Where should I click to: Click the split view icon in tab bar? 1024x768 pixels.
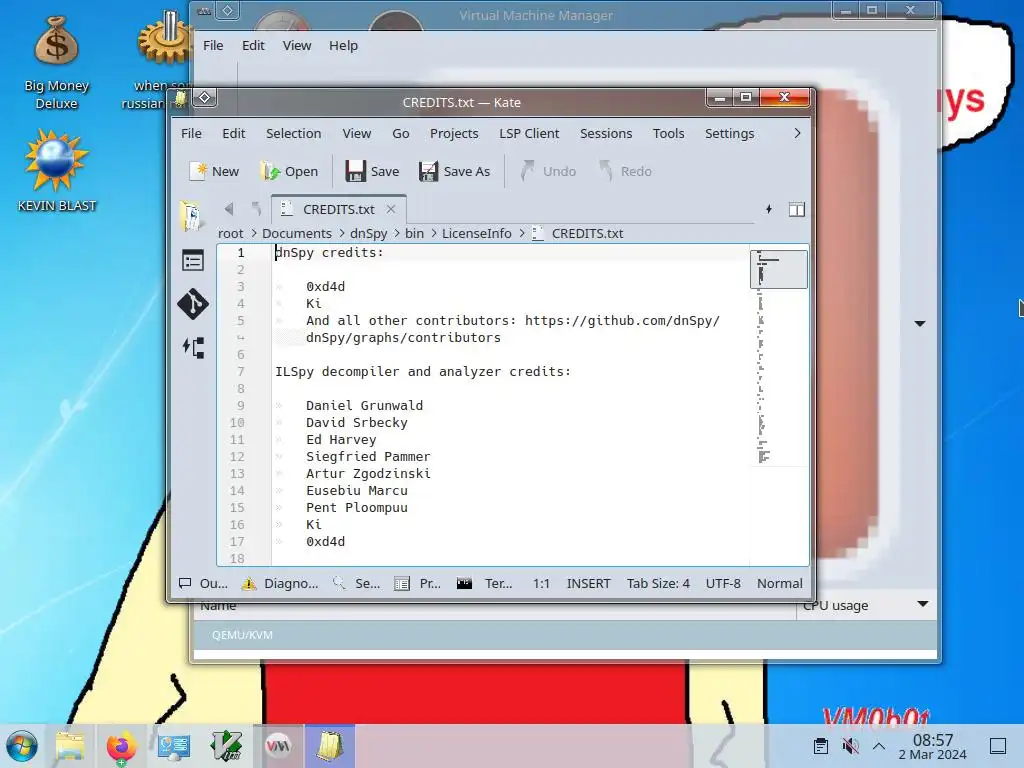[x=797, y=209]
